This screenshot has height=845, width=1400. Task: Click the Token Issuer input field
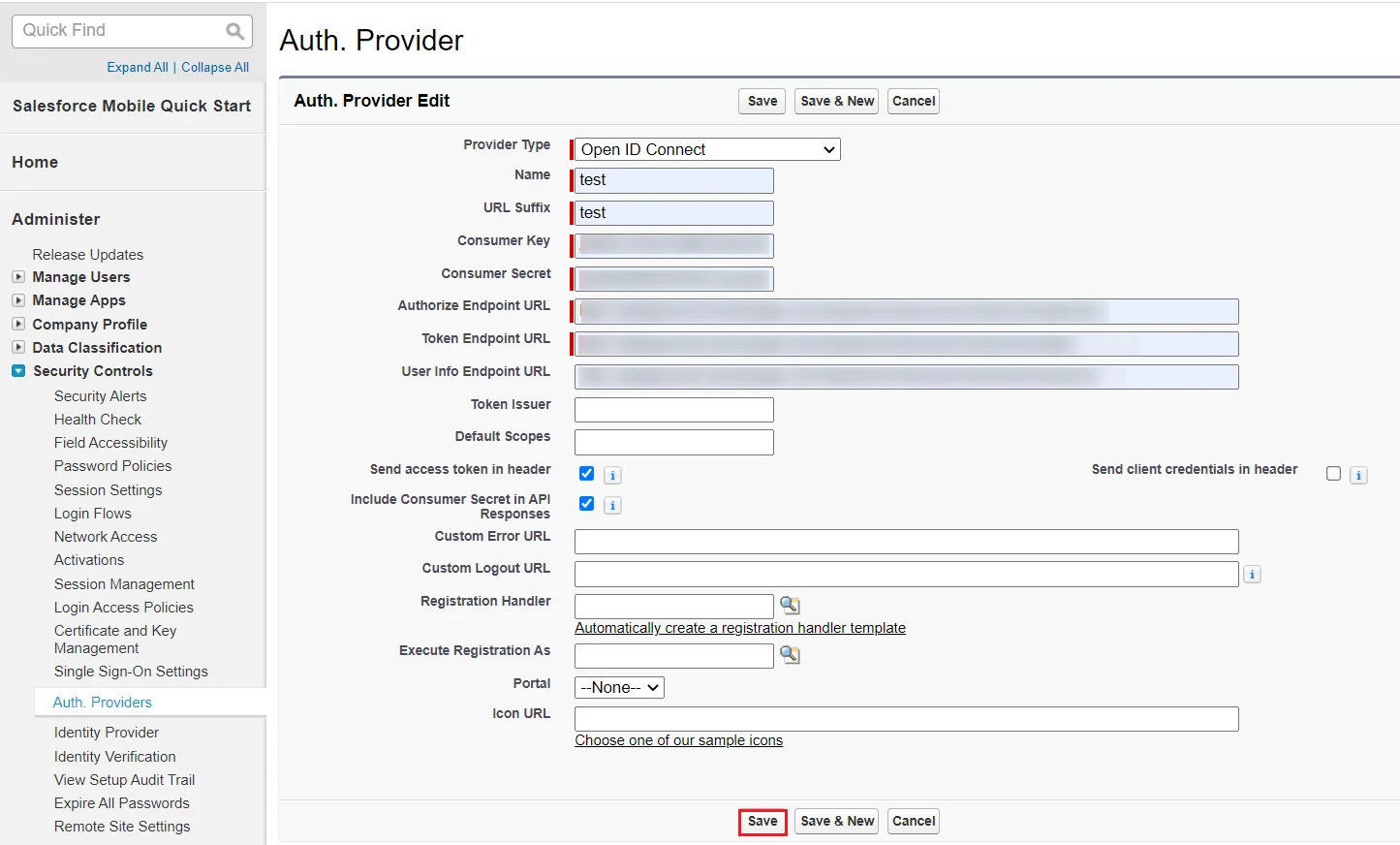(673, 410)
